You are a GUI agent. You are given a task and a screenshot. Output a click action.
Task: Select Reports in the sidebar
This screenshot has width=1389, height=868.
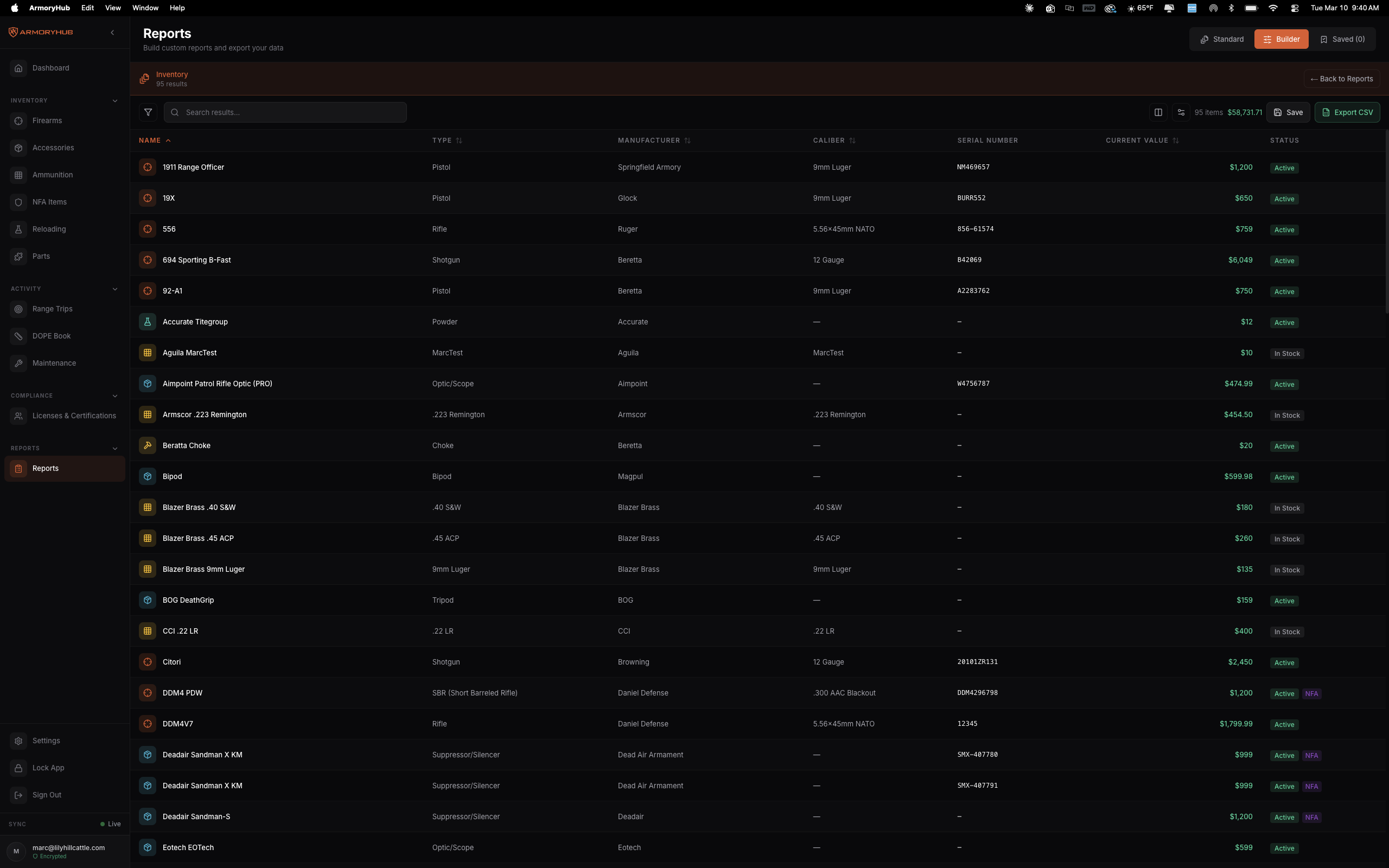(46, 468)
